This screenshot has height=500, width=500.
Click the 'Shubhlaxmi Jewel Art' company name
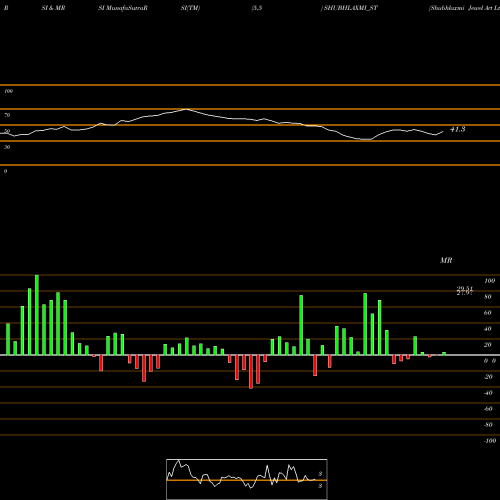(461, 8)
